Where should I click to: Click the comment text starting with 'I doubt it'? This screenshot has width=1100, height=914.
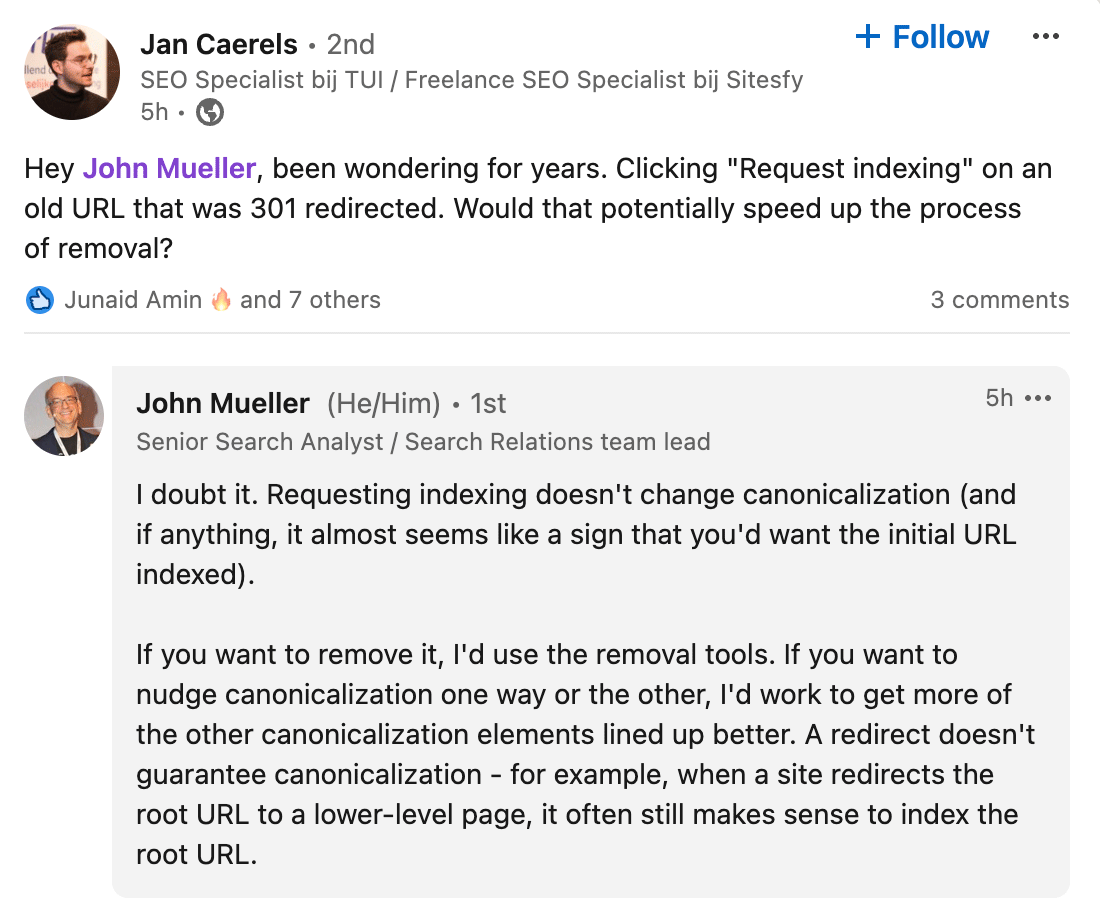(x=575, y=535)
